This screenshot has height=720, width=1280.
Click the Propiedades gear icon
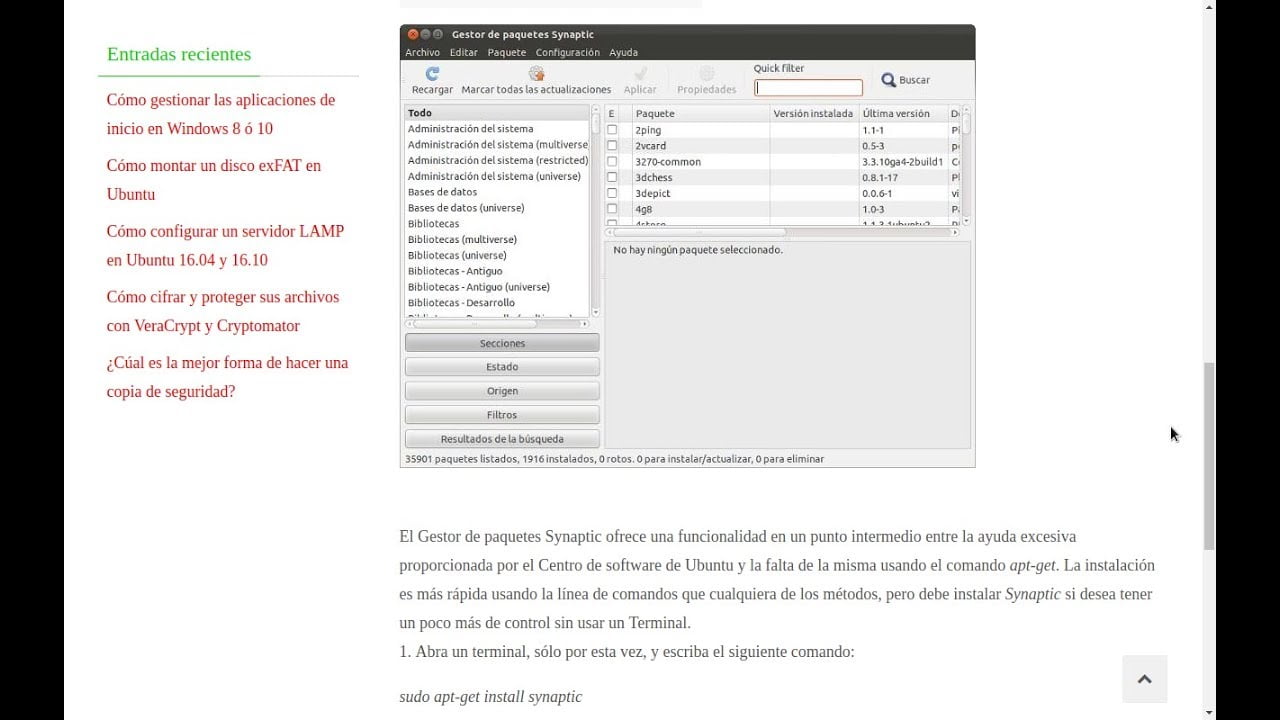(x=707, y=74)
